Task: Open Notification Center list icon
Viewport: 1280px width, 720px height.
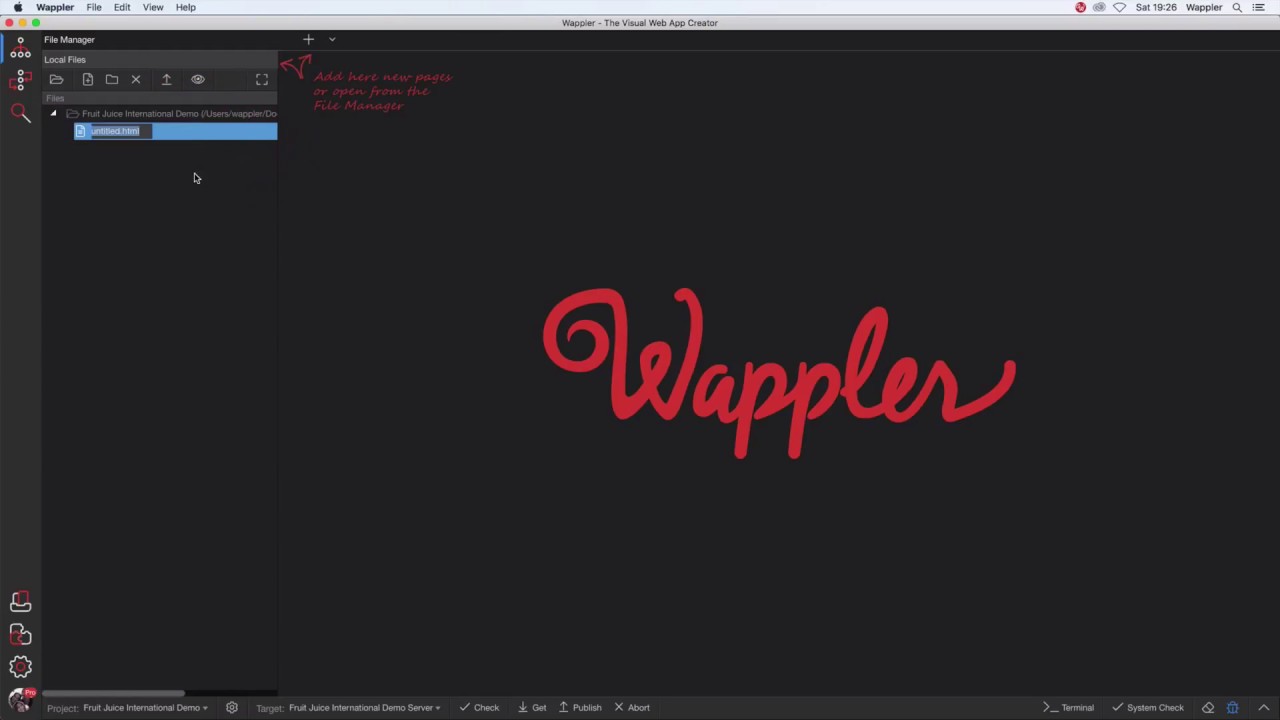Action: pos(1259,7)
